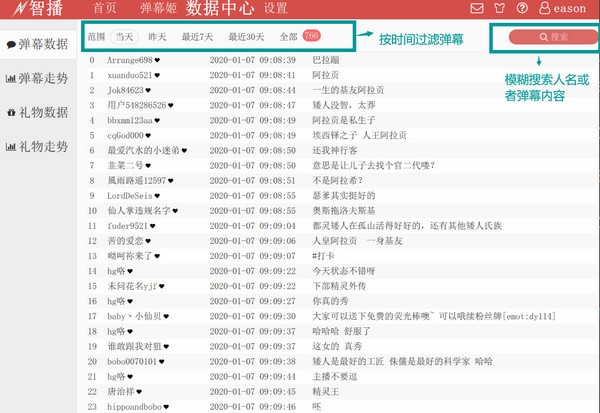Select the 当天 time range filter
The width and height of the screenshot is (600, 413).
125,37
